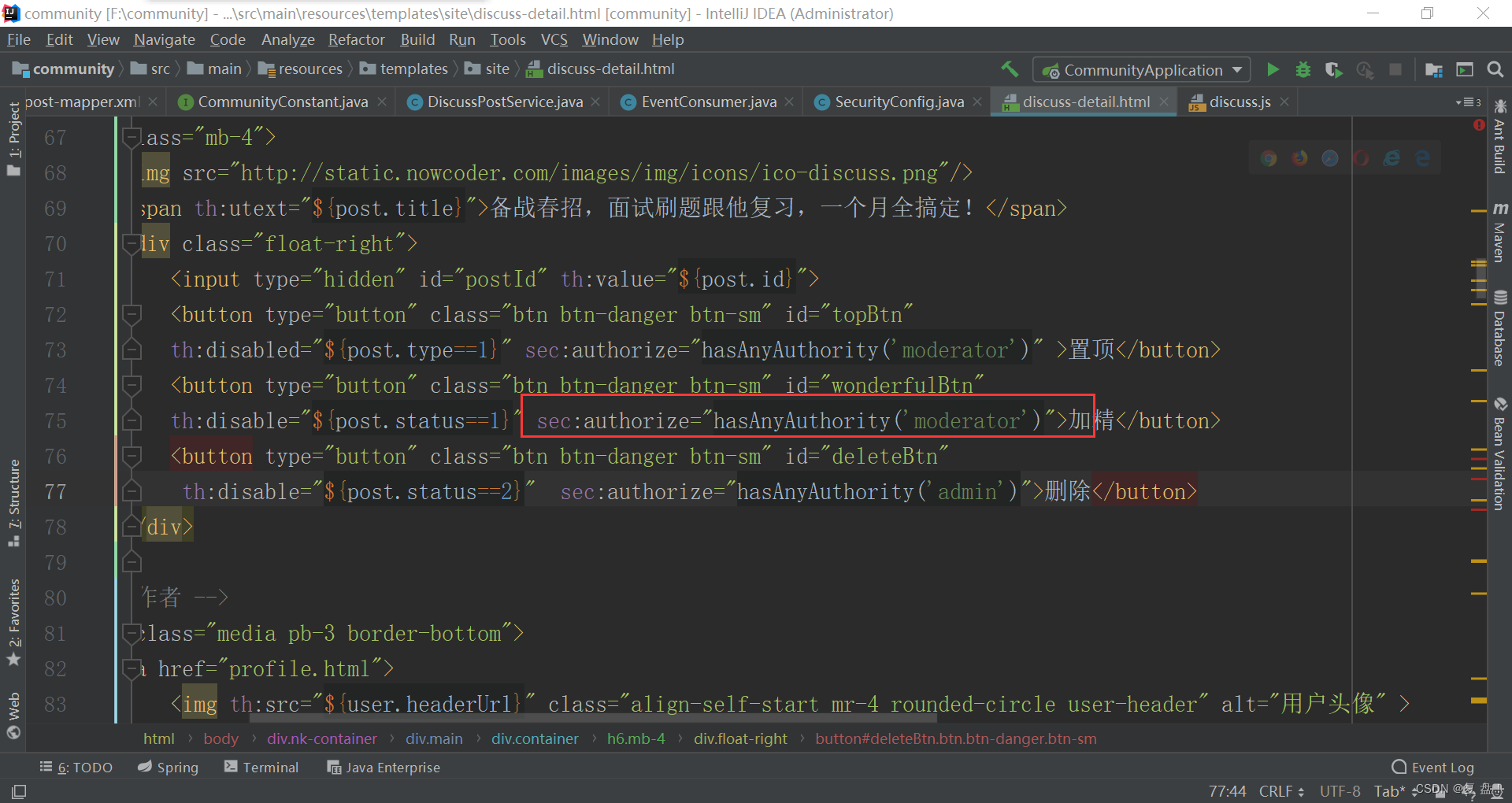Open preview in Firefox browser icon
The image size is (1512, 803).
pos(1299,158)
